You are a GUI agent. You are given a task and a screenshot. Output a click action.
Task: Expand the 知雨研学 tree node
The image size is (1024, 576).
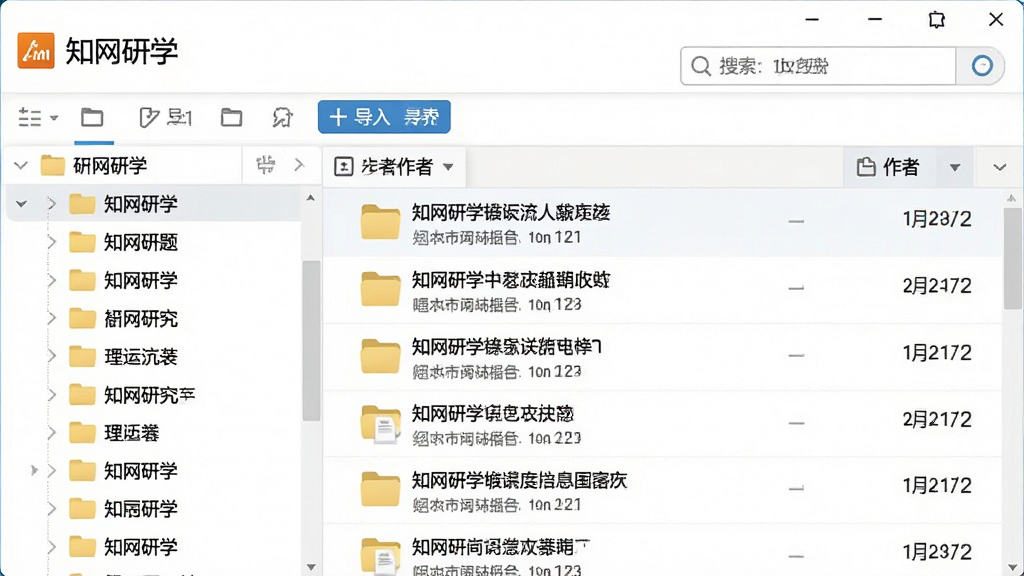click(52, 509)
